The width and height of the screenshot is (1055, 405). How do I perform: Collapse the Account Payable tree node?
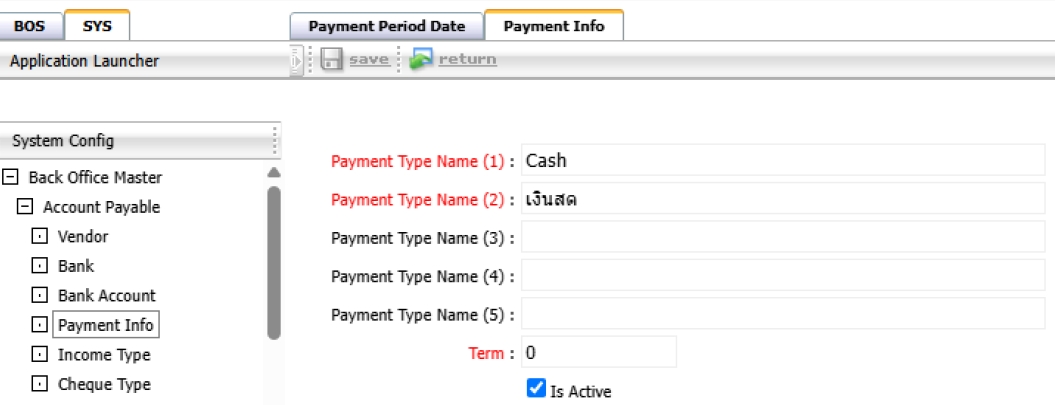tap(25, 208)
